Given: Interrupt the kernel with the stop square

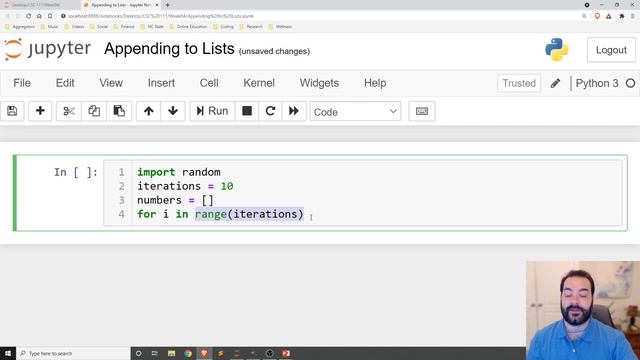Looking at the screenshot, I should [x=247, y=111].
